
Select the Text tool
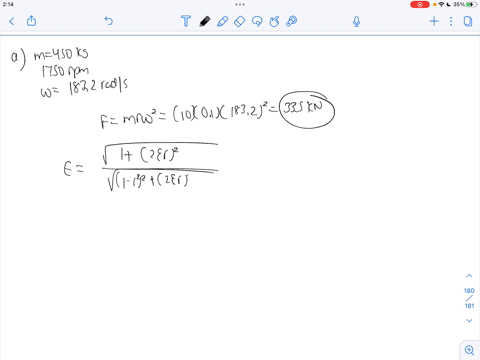click(x=186, y=21)
